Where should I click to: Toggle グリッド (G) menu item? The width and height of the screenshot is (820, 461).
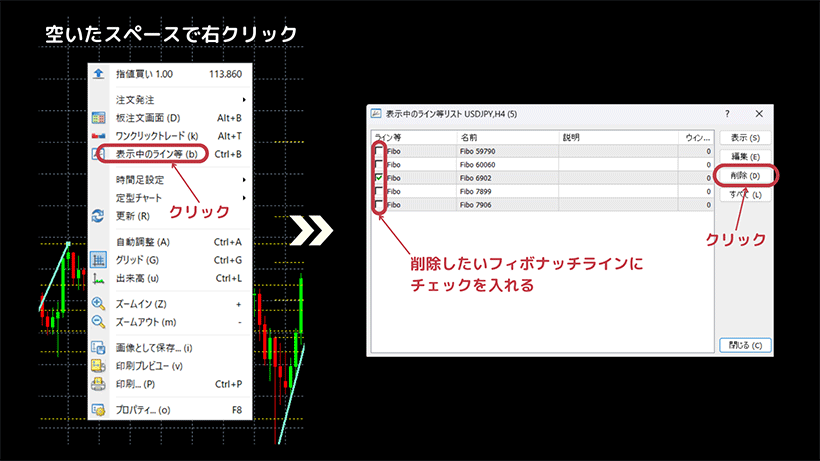pyautogui.click(x=170, y=260)
